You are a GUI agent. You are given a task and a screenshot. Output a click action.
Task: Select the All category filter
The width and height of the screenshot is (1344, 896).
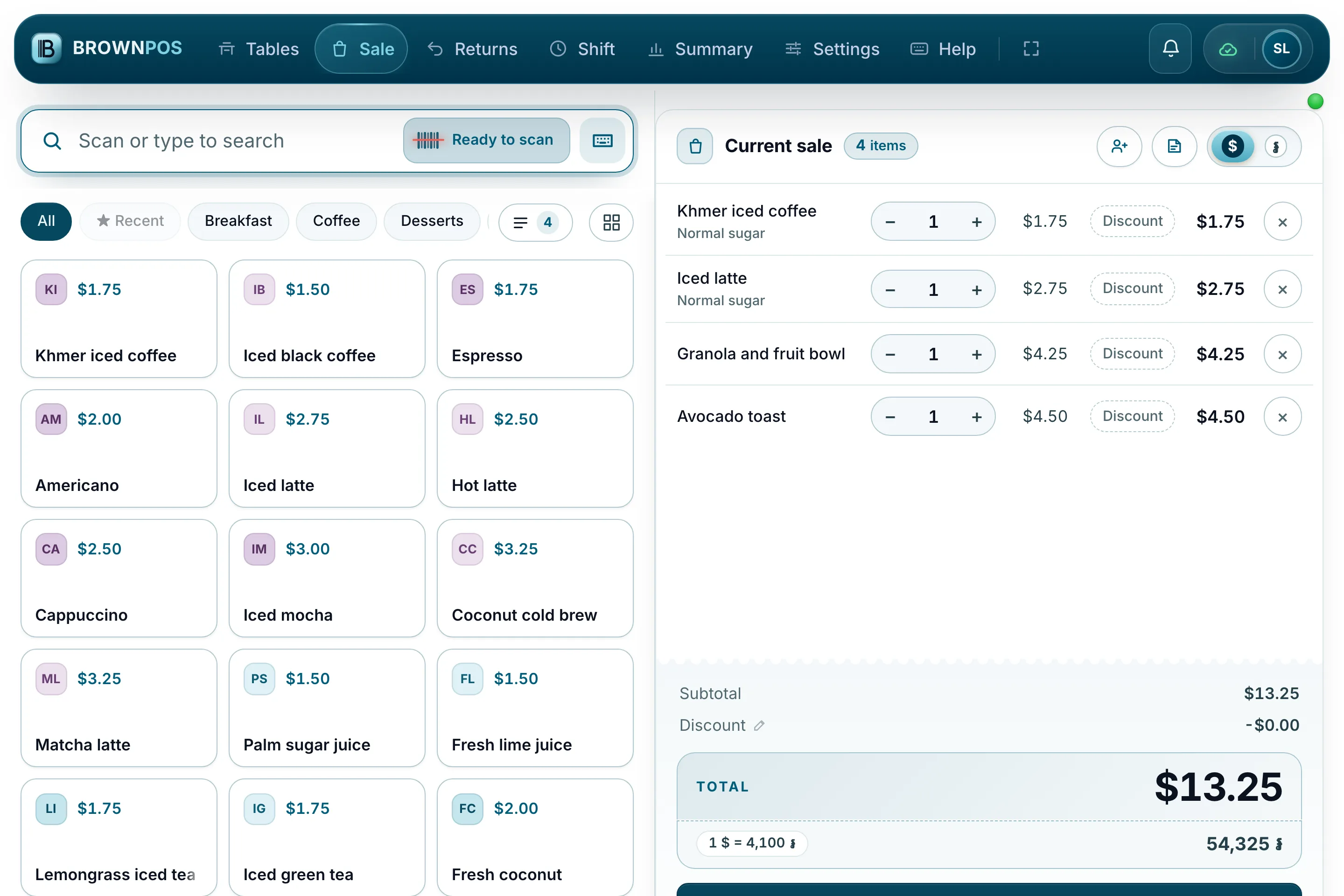coord(46,221)
